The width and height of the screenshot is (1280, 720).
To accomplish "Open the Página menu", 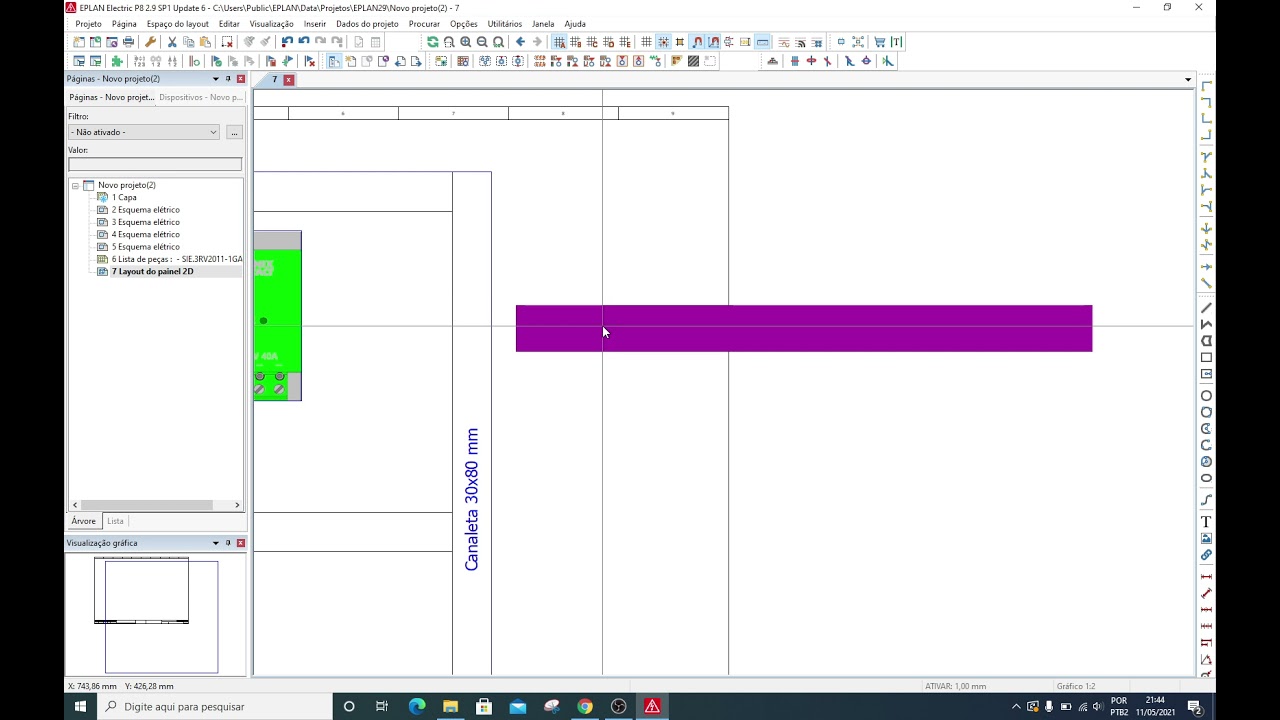I will point(124,23).
